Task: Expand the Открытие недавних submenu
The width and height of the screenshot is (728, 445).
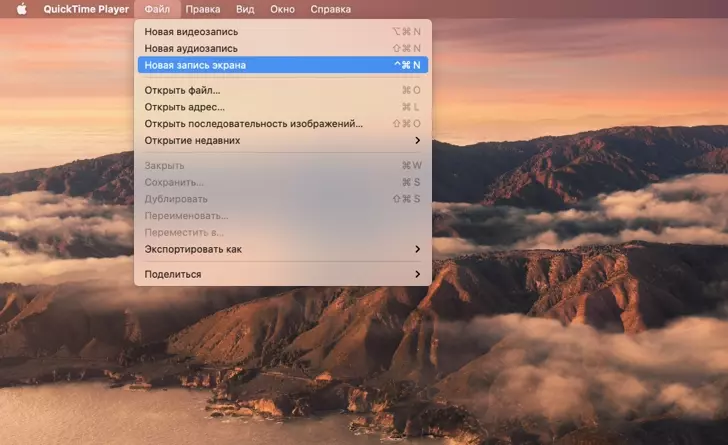Action: pyautogui.click(x=283, y=140)
